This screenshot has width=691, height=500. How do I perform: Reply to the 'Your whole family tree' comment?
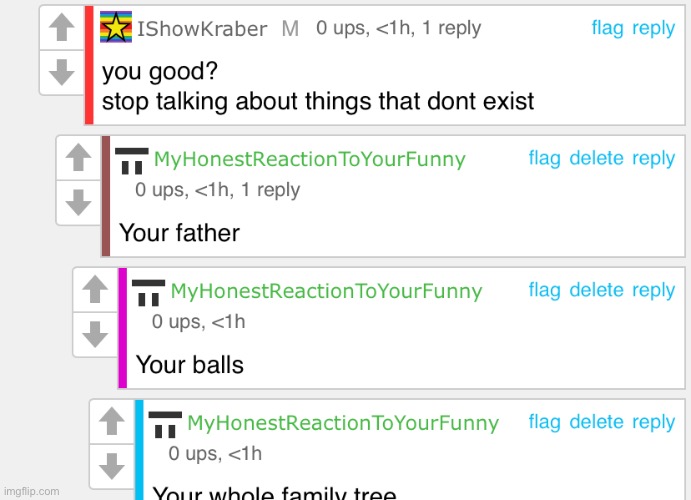[654, 422]
